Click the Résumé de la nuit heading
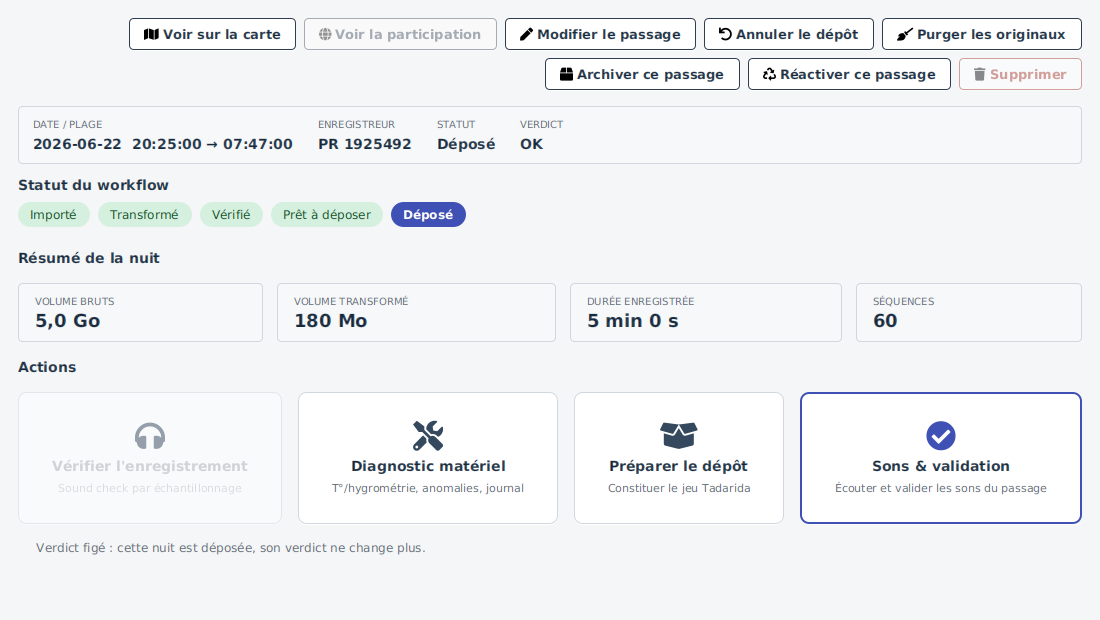The image size is (1100, 620). pos(89,258)
